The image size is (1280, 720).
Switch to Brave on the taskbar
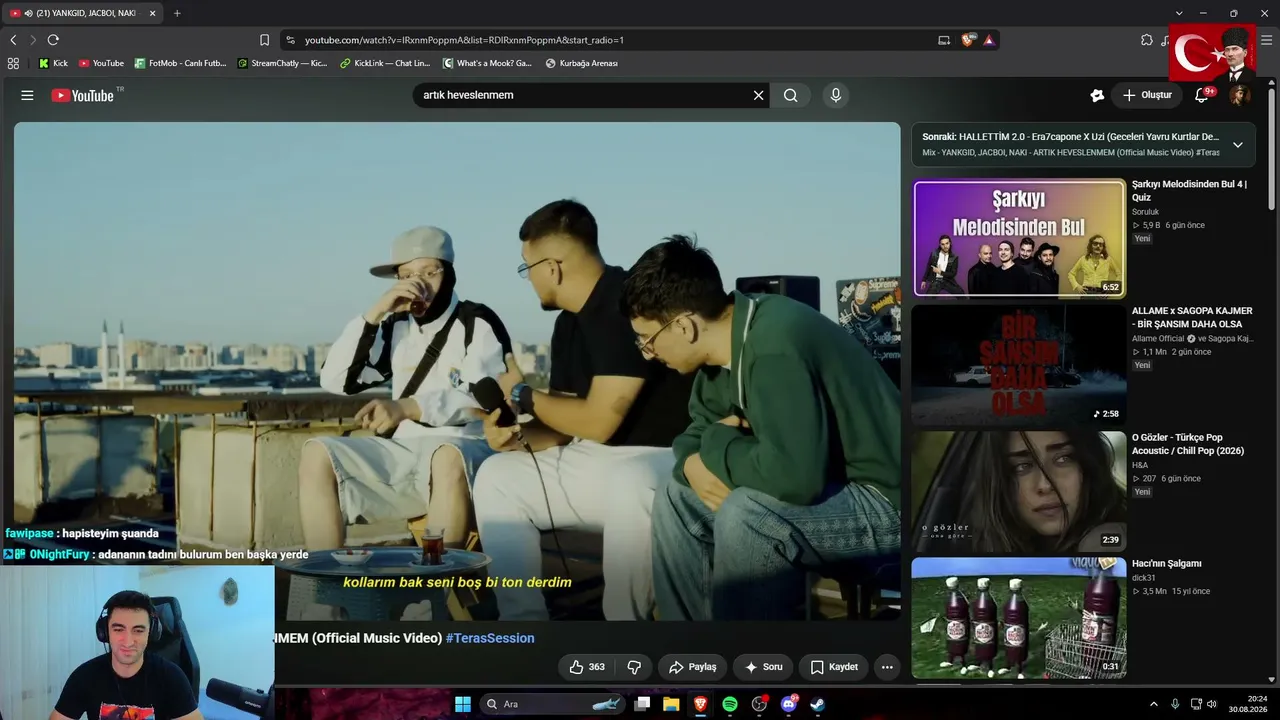[700, 704]
